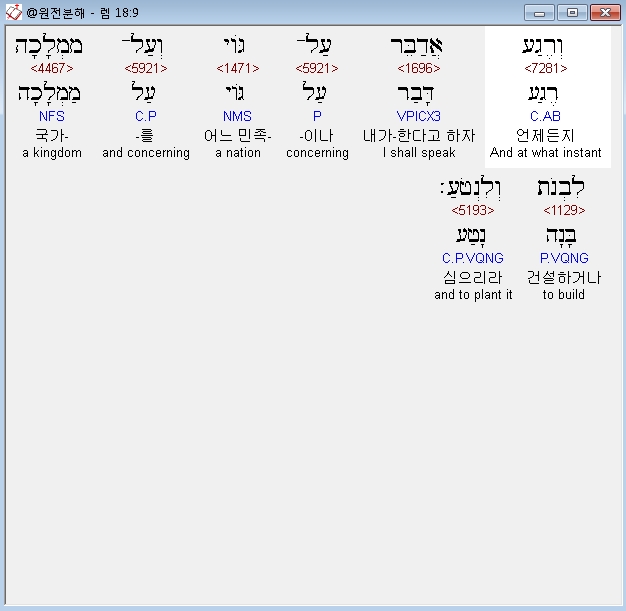This screenshot has height=611, width=626.
Task: Click the window title 렘 18:9
Action: 119,13
